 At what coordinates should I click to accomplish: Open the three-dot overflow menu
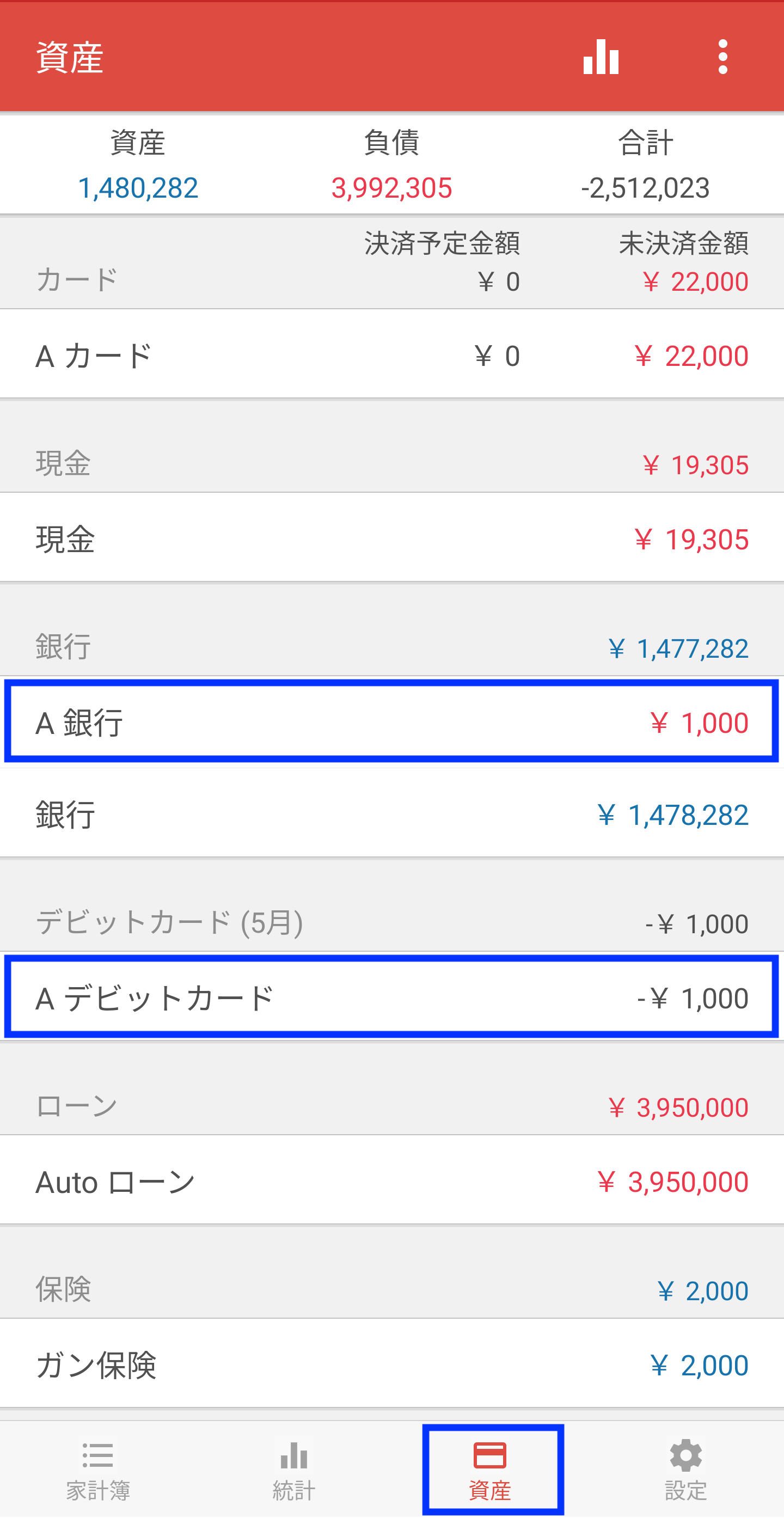(722, 57)
